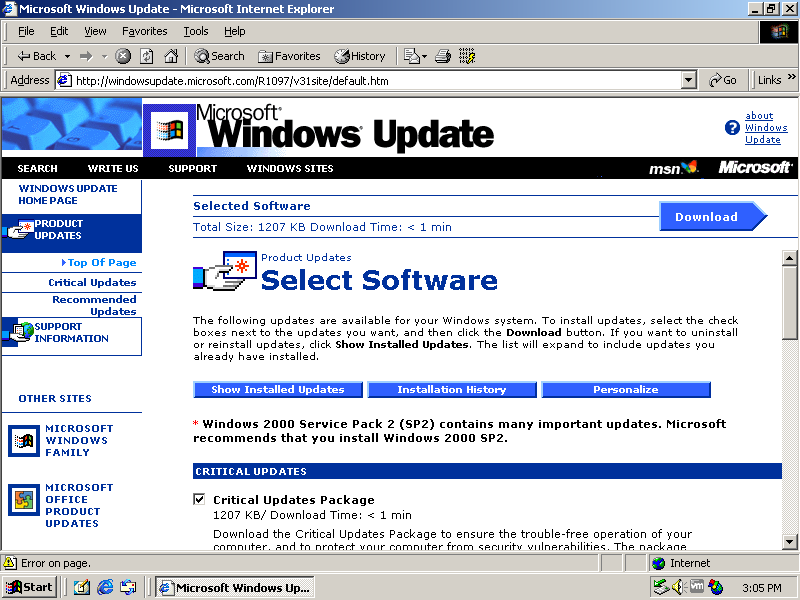Expand the Links toolbar chevron
The width and height of the screenshot is (800, 600).
coord(792,78)
